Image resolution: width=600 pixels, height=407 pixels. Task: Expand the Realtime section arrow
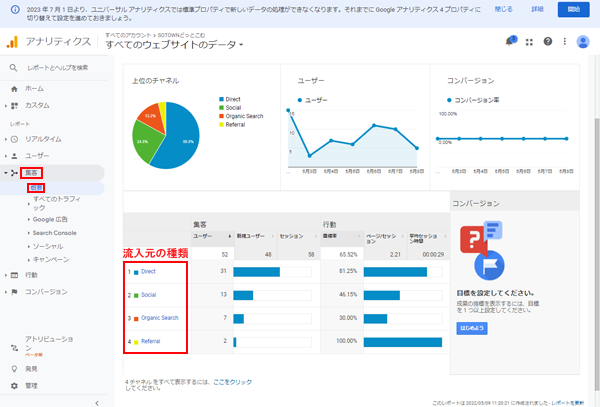pos(5,139)
